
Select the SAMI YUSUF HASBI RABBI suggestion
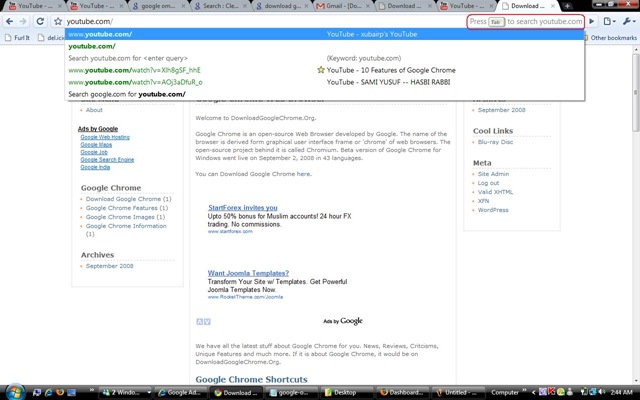pos(396,82)
